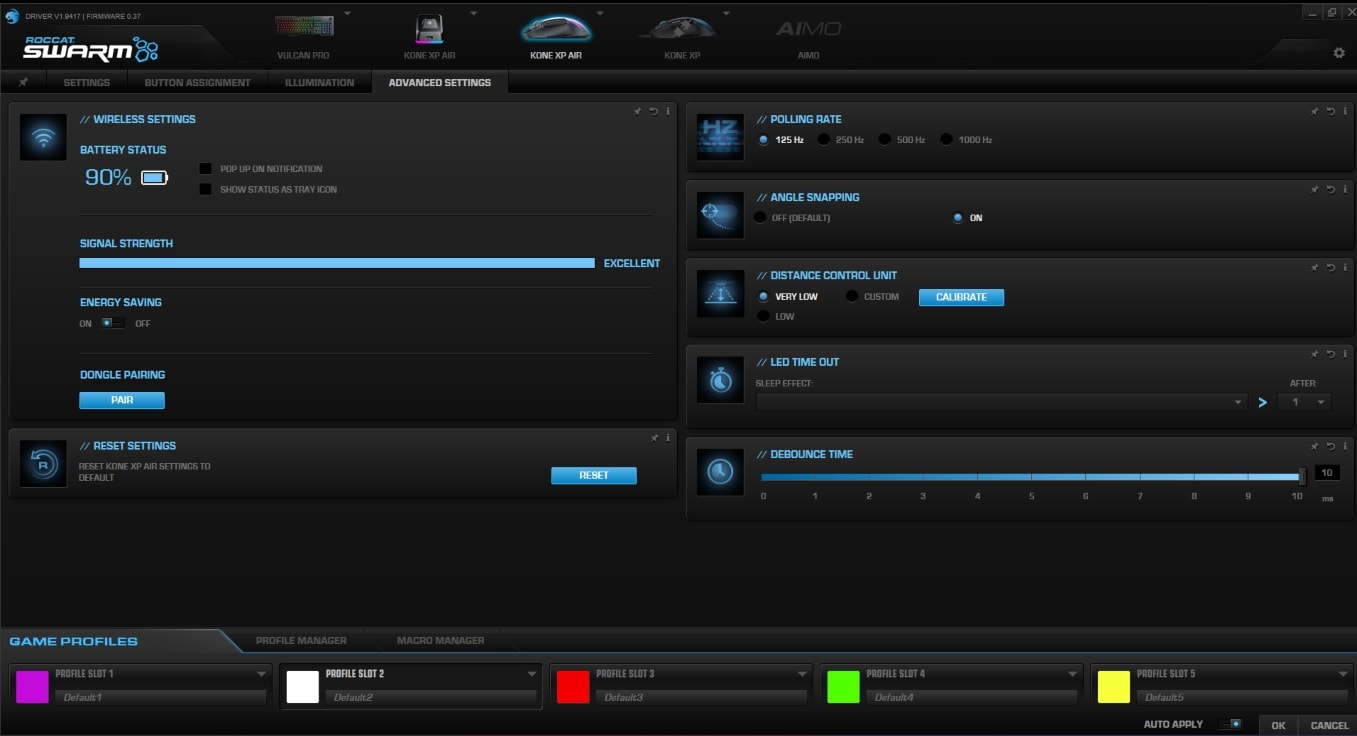Pin the LED Time Out panel
1357x736 pixels.
click(1315, 354)
